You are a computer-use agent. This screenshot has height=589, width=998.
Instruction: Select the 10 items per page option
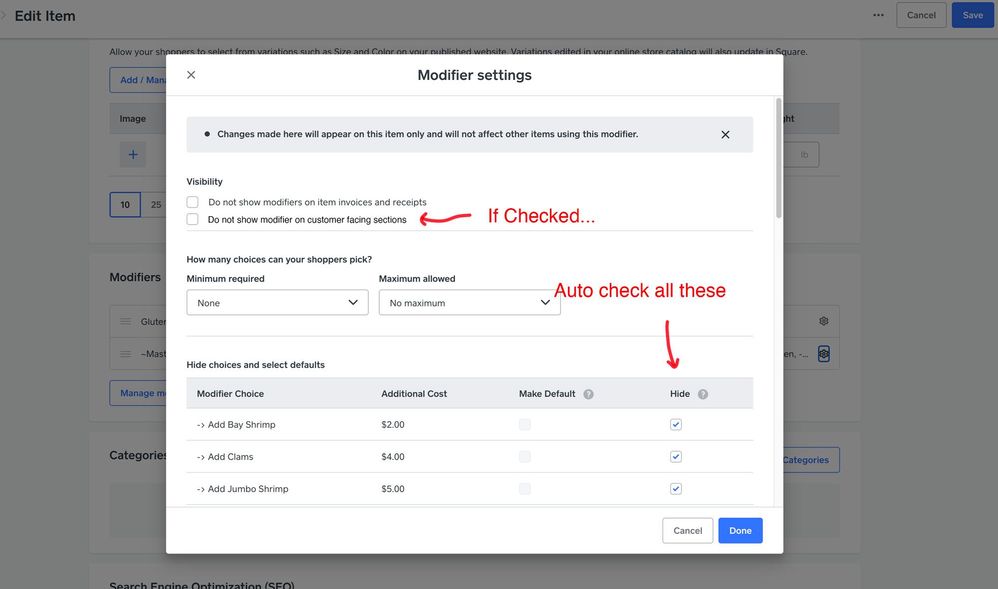point(125,205)
